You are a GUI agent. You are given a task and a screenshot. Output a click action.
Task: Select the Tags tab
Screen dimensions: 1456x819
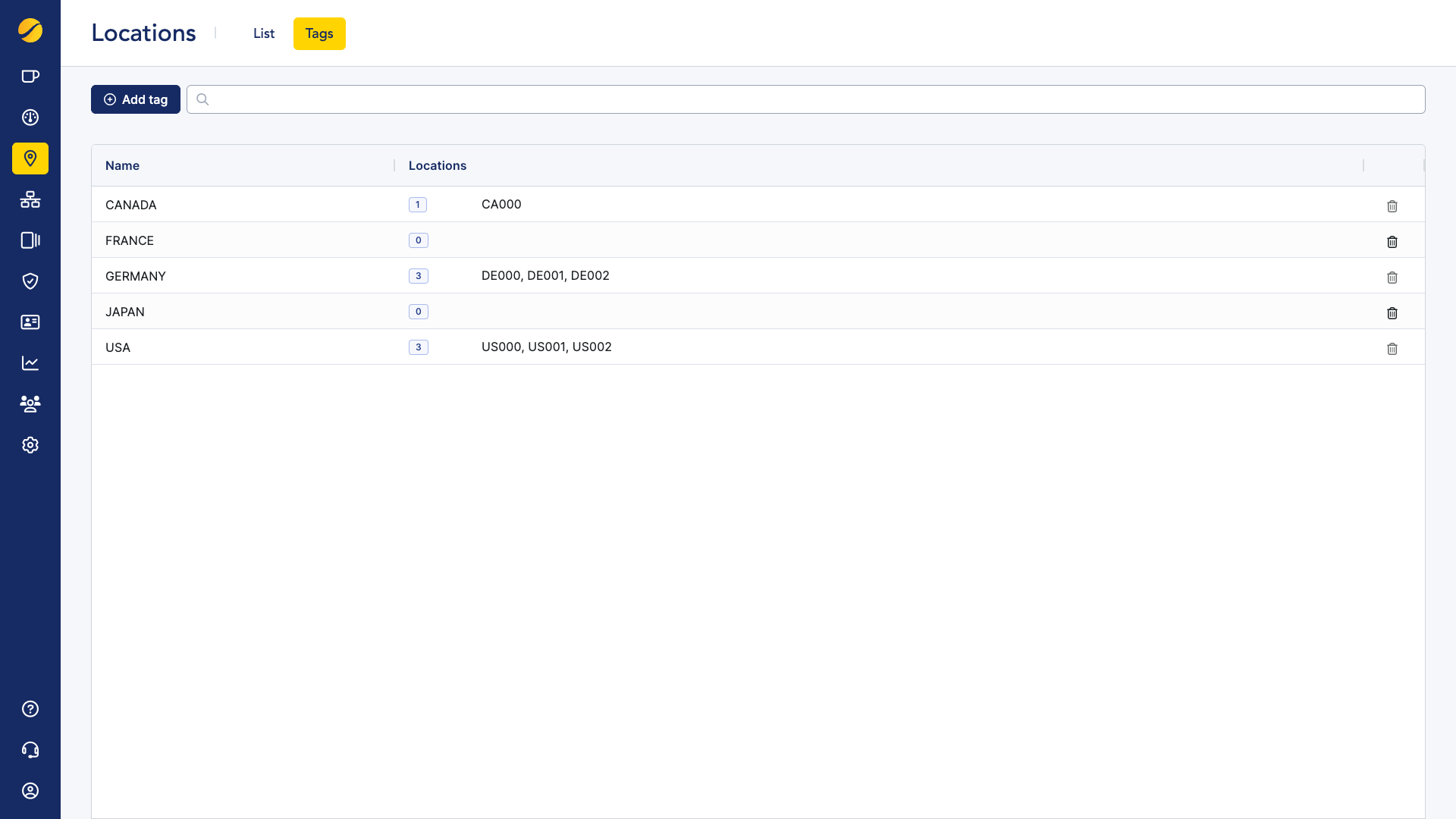(x=319, y=33)
